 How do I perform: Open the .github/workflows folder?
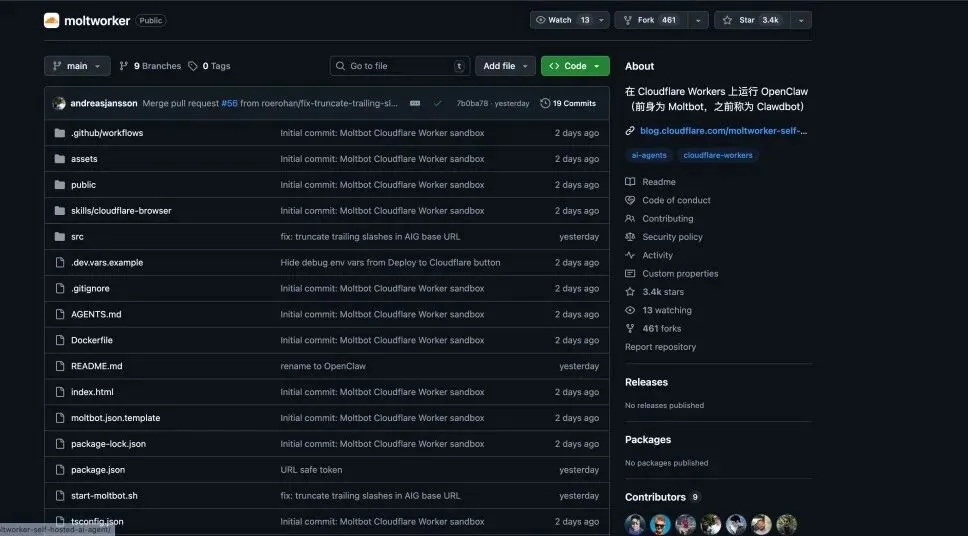(x=107, y=133)
